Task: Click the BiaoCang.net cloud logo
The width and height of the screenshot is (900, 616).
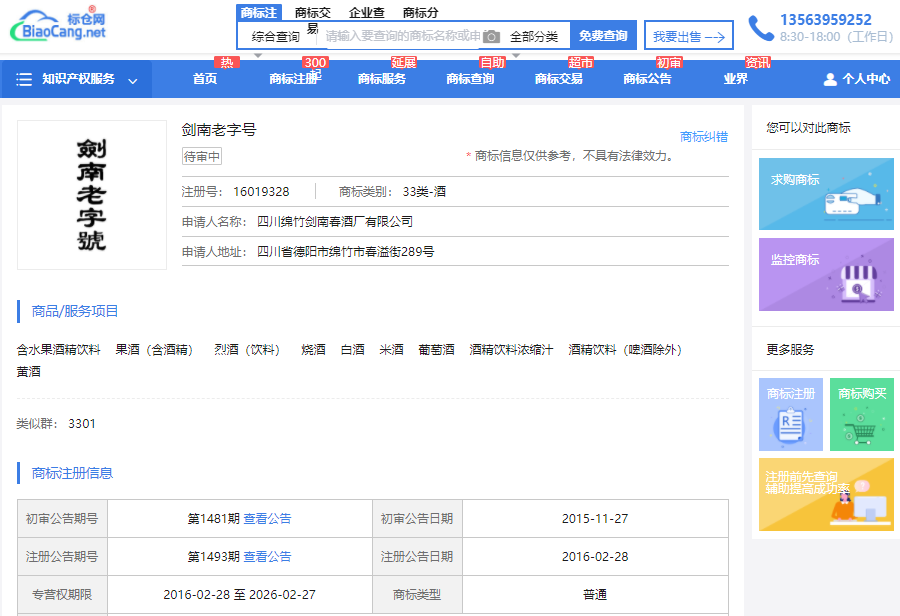Action: click(58, 26)
